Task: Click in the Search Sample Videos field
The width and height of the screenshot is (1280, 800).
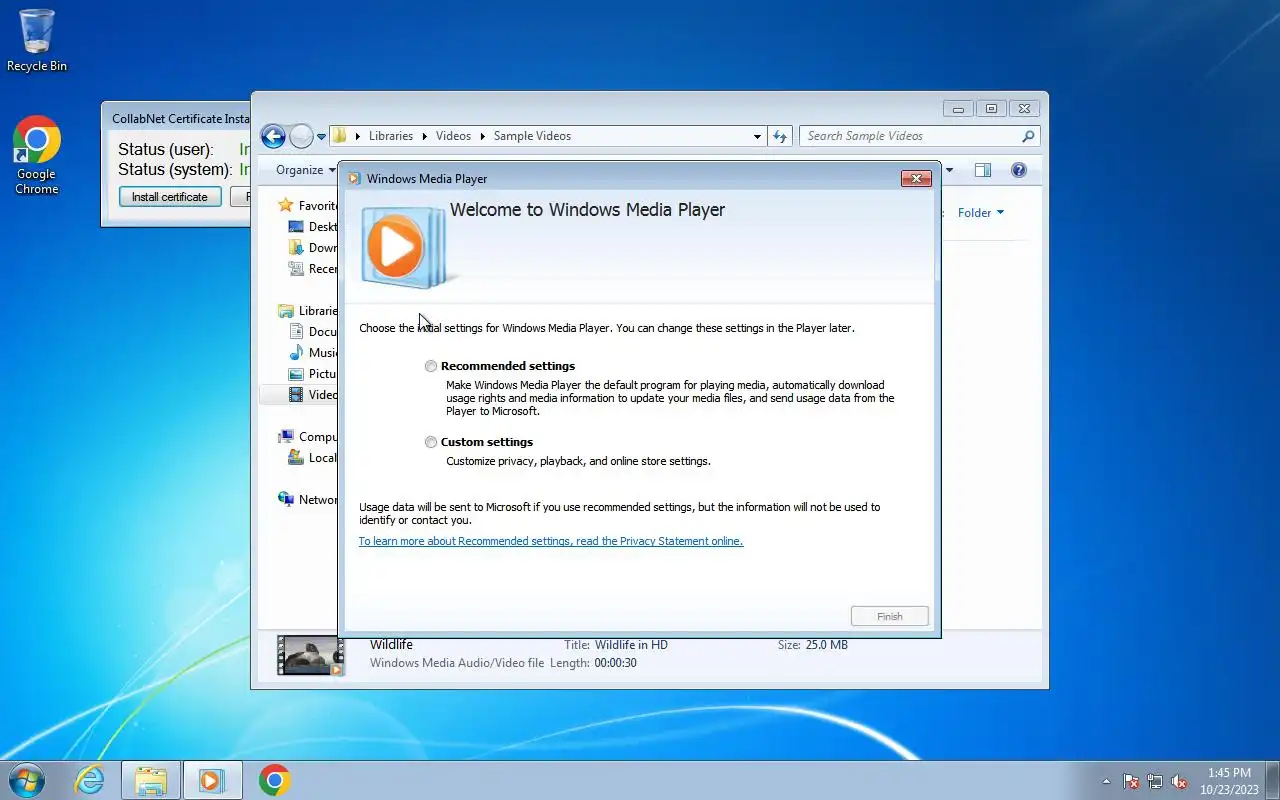Action: coord(910,136)
